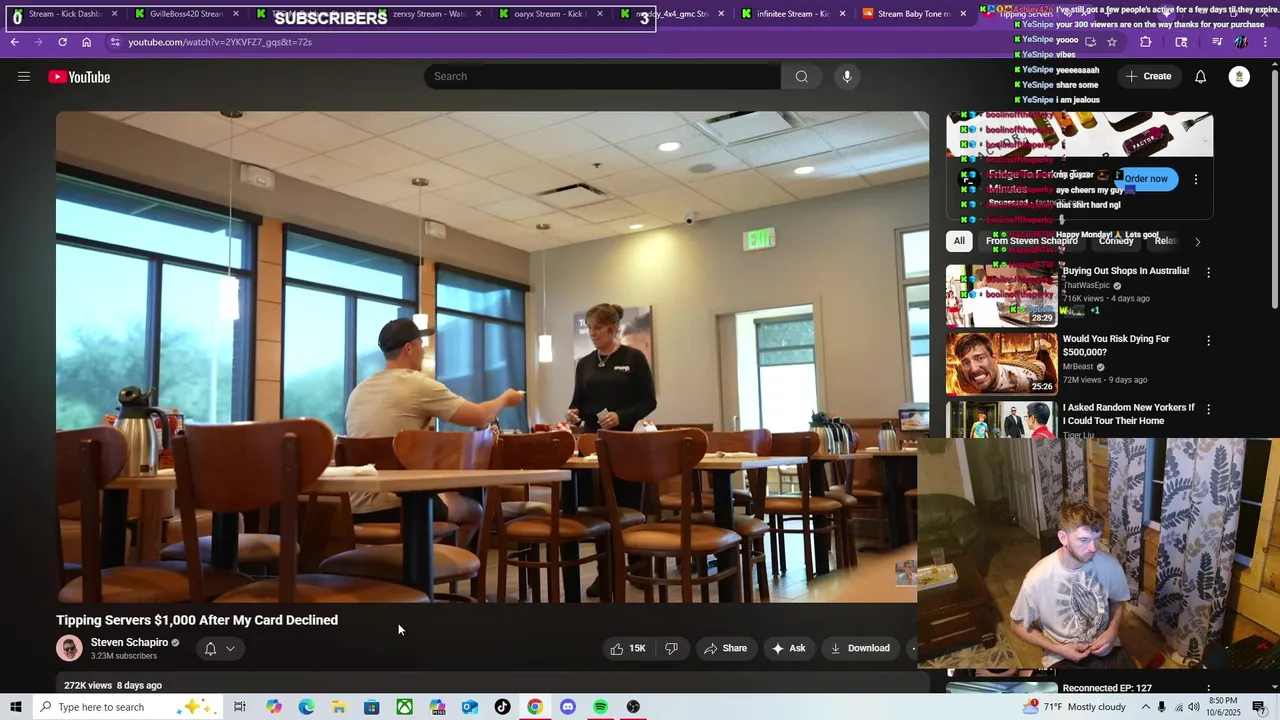This screenshot has width=1280, height=720.
Task: Click Order now on the sponsored ad
Action: click(x=1146, y=179)
